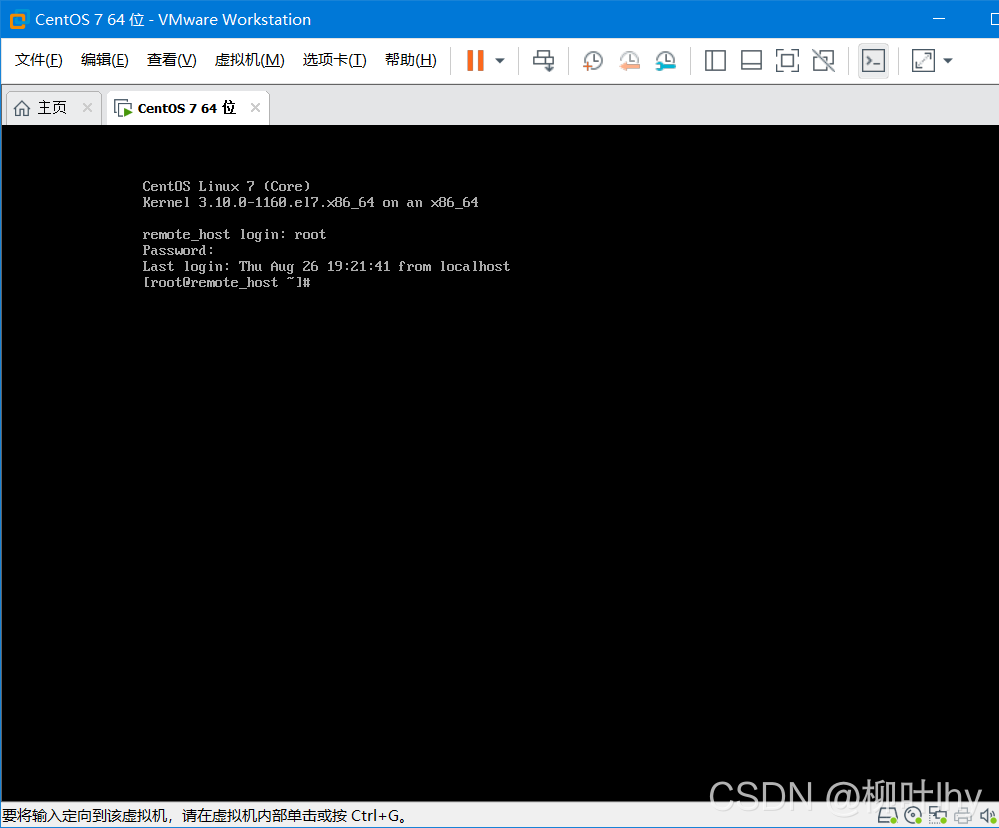The width and height of the screenshot is (999, 828).
Task: Open the 帮助(H) menu
Action: 410,60
